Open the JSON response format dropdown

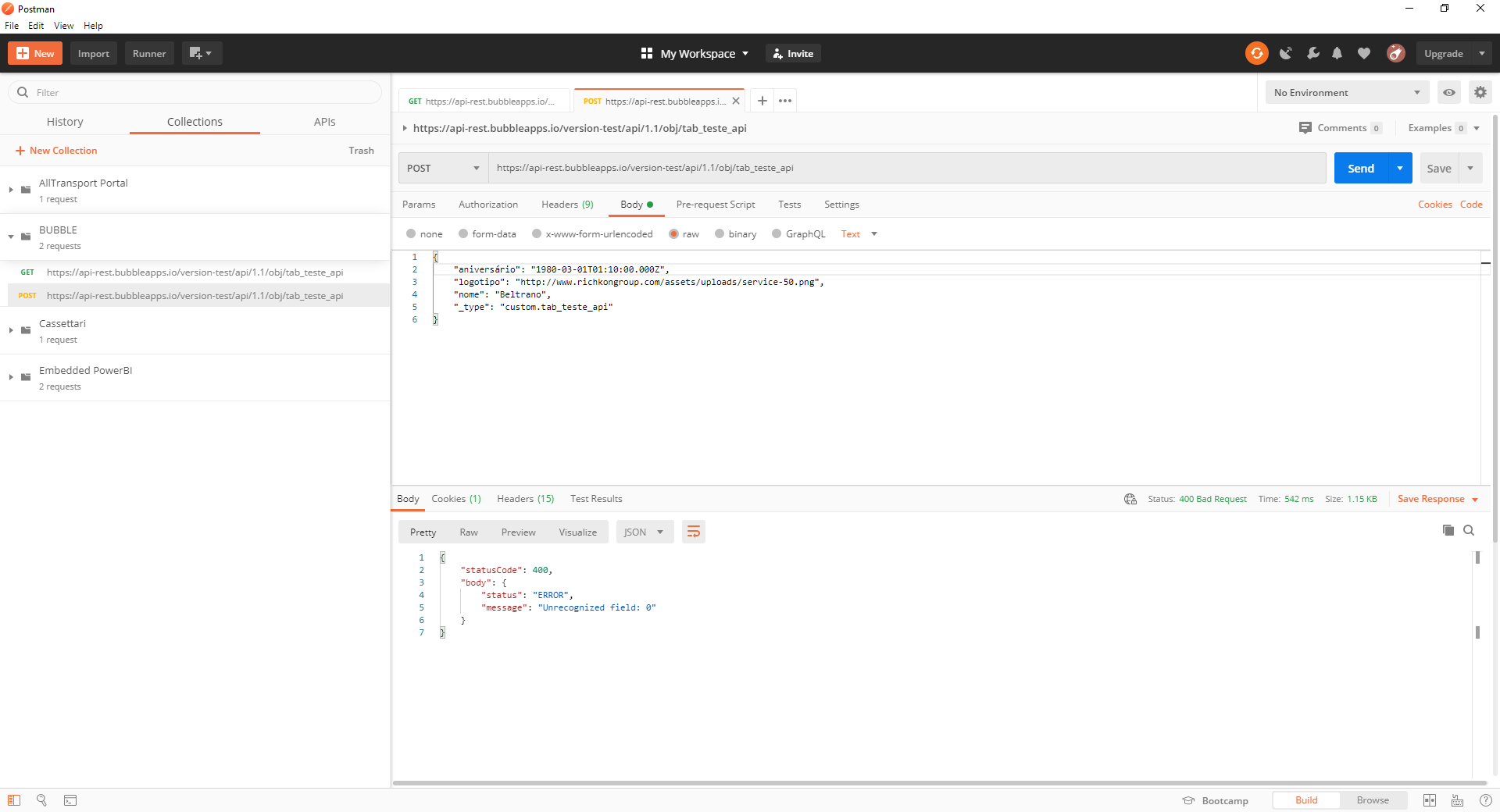645,532
